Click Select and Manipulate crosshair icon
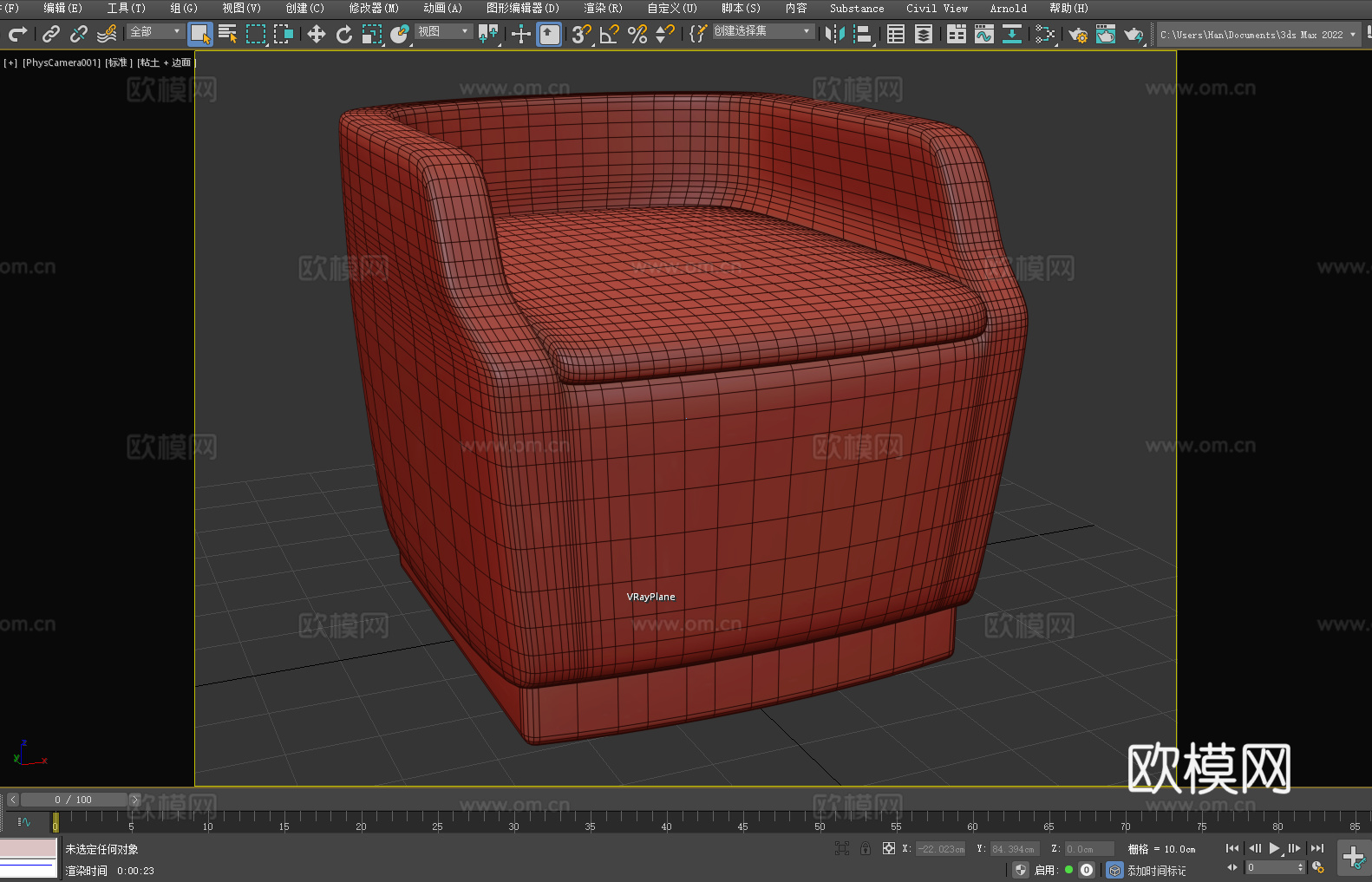This screenshot has width=1372, height=882. pyautogui.click(x=521, y=34)
